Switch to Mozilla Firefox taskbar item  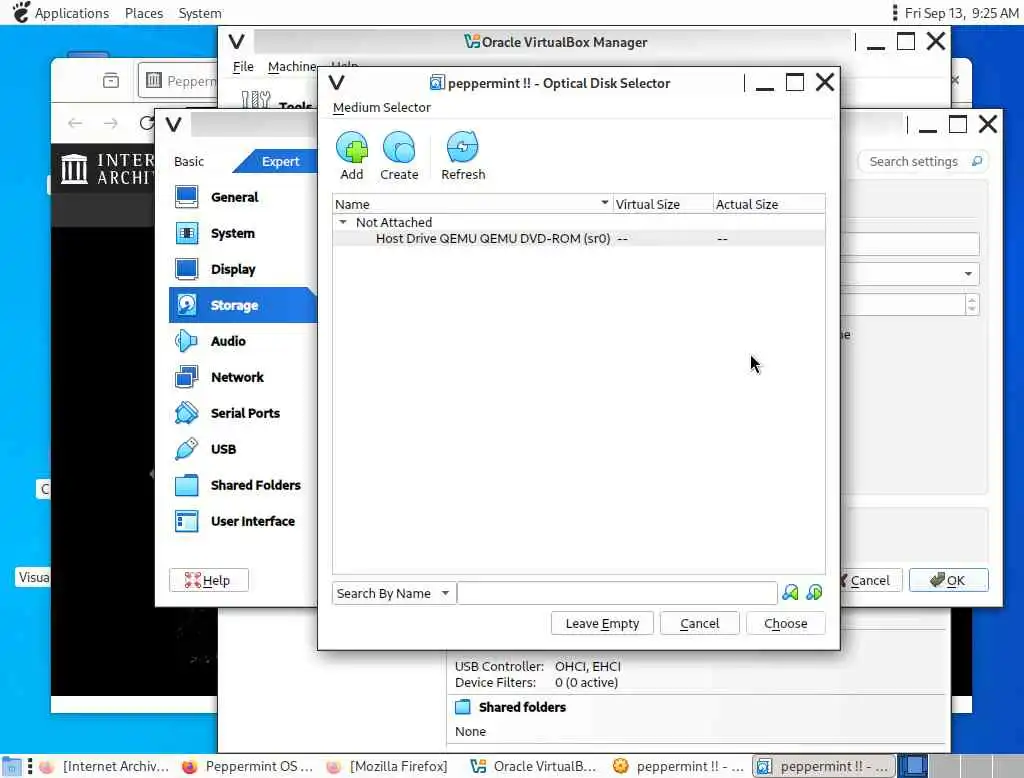pos(387,766)
